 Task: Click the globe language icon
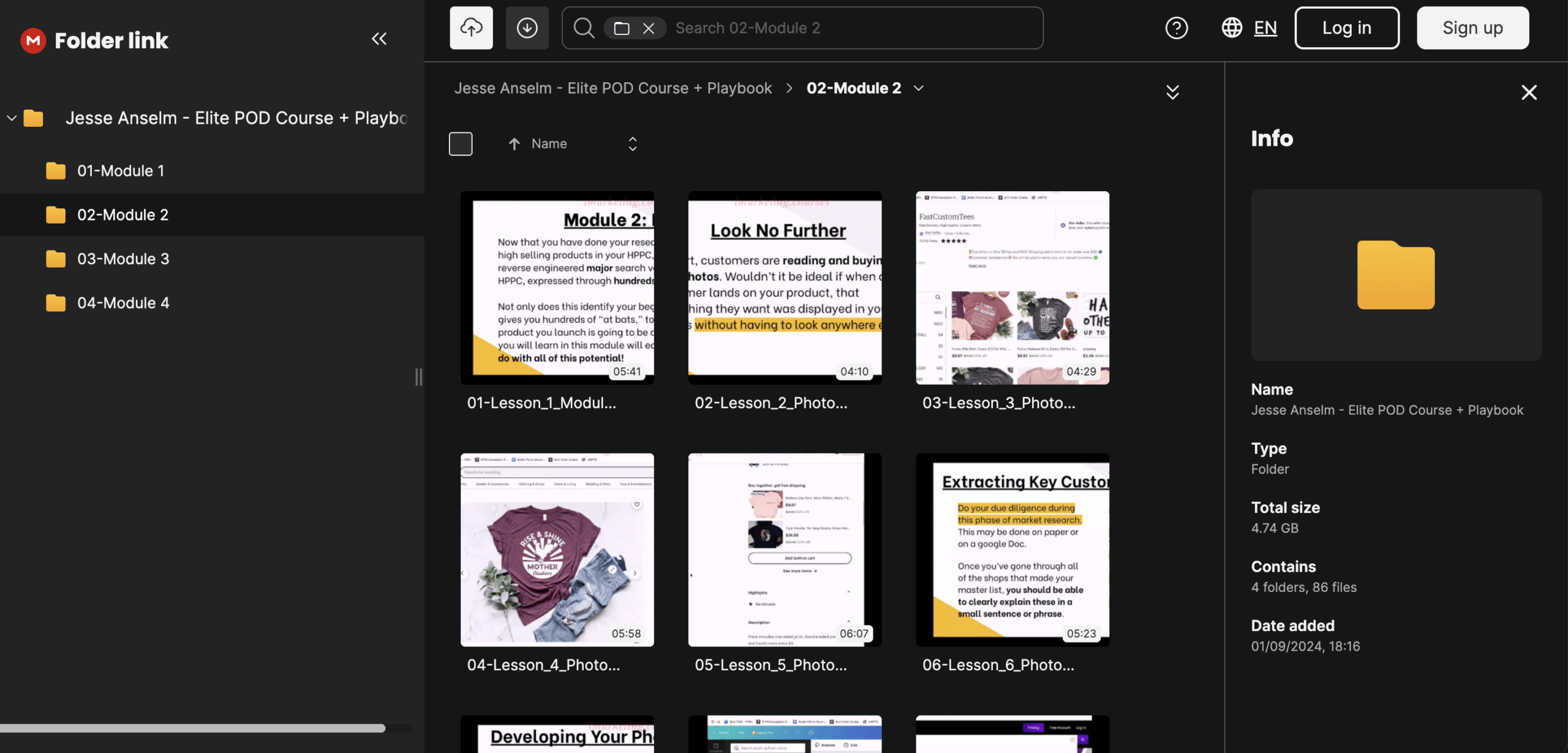click(1232, 28)
